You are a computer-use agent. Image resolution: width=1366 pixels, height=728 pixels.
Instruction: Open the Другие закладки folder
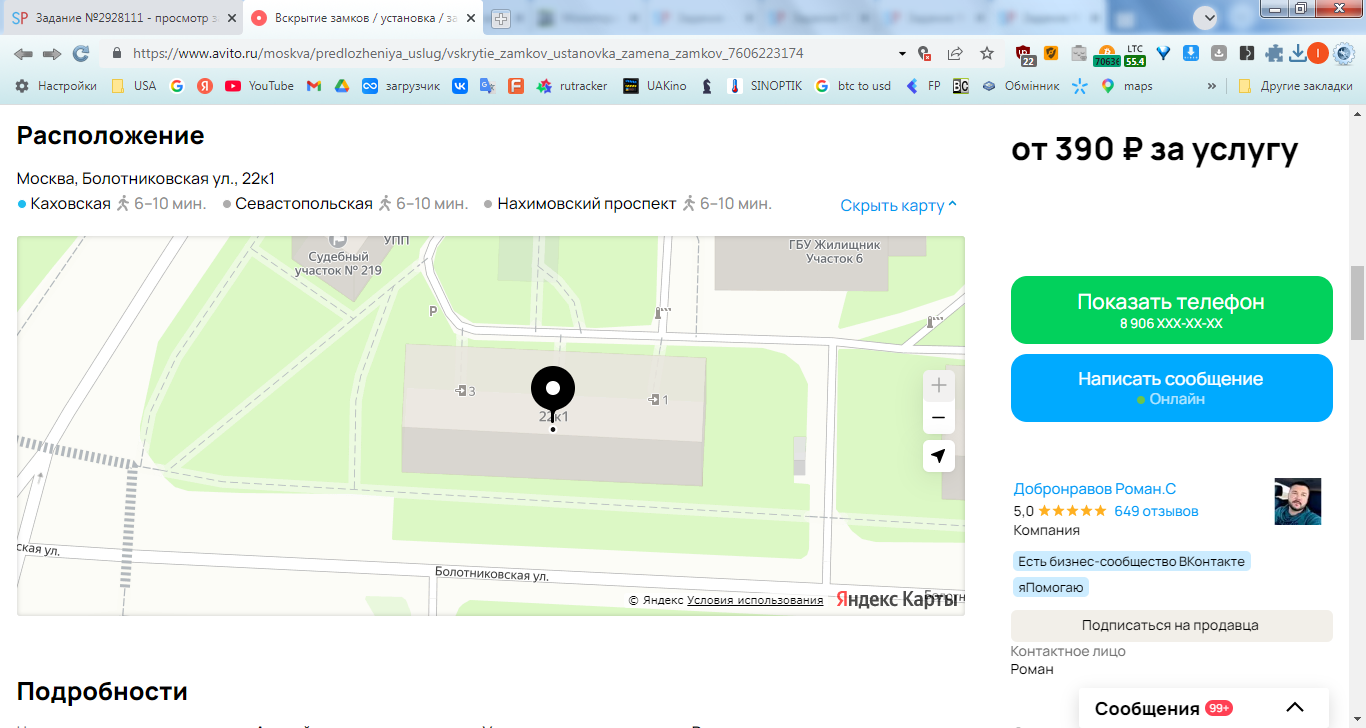pyautogui.click(x=1294, y=86)
